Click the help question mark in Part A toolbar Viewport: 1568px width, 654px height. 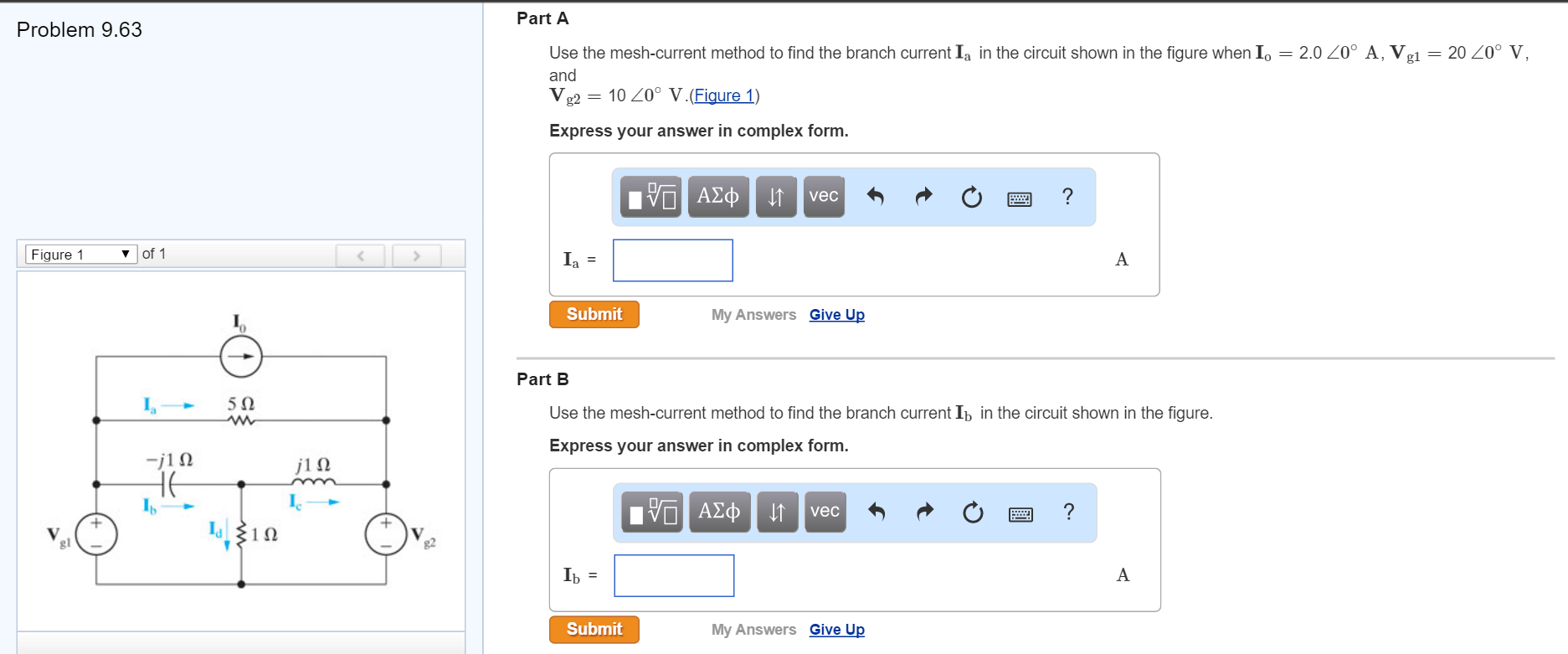click(1067, 197)
